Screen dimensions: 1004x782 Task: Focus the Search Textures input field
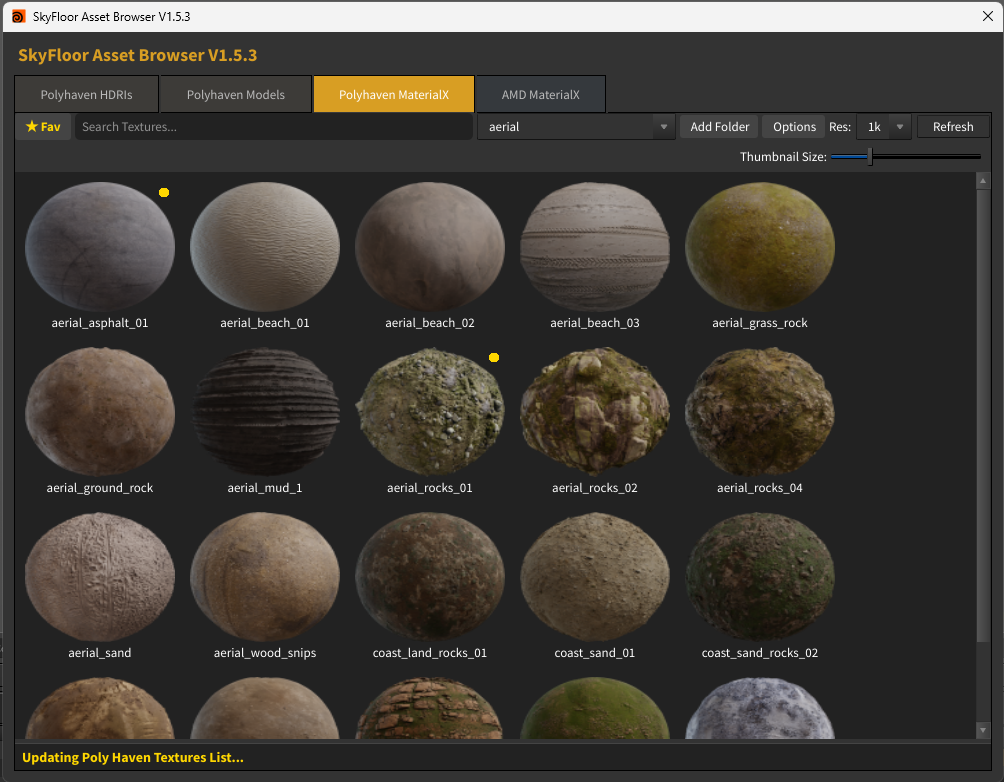coord(273,127)
